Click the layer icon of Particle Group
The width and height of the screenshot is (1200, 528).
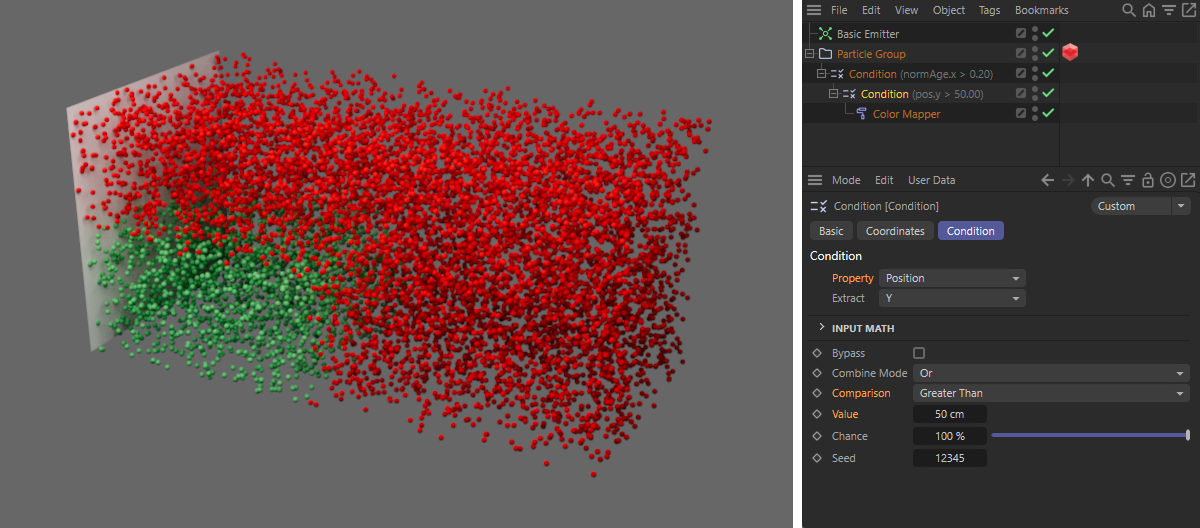pyautogui.click(x=1021, y=53)
